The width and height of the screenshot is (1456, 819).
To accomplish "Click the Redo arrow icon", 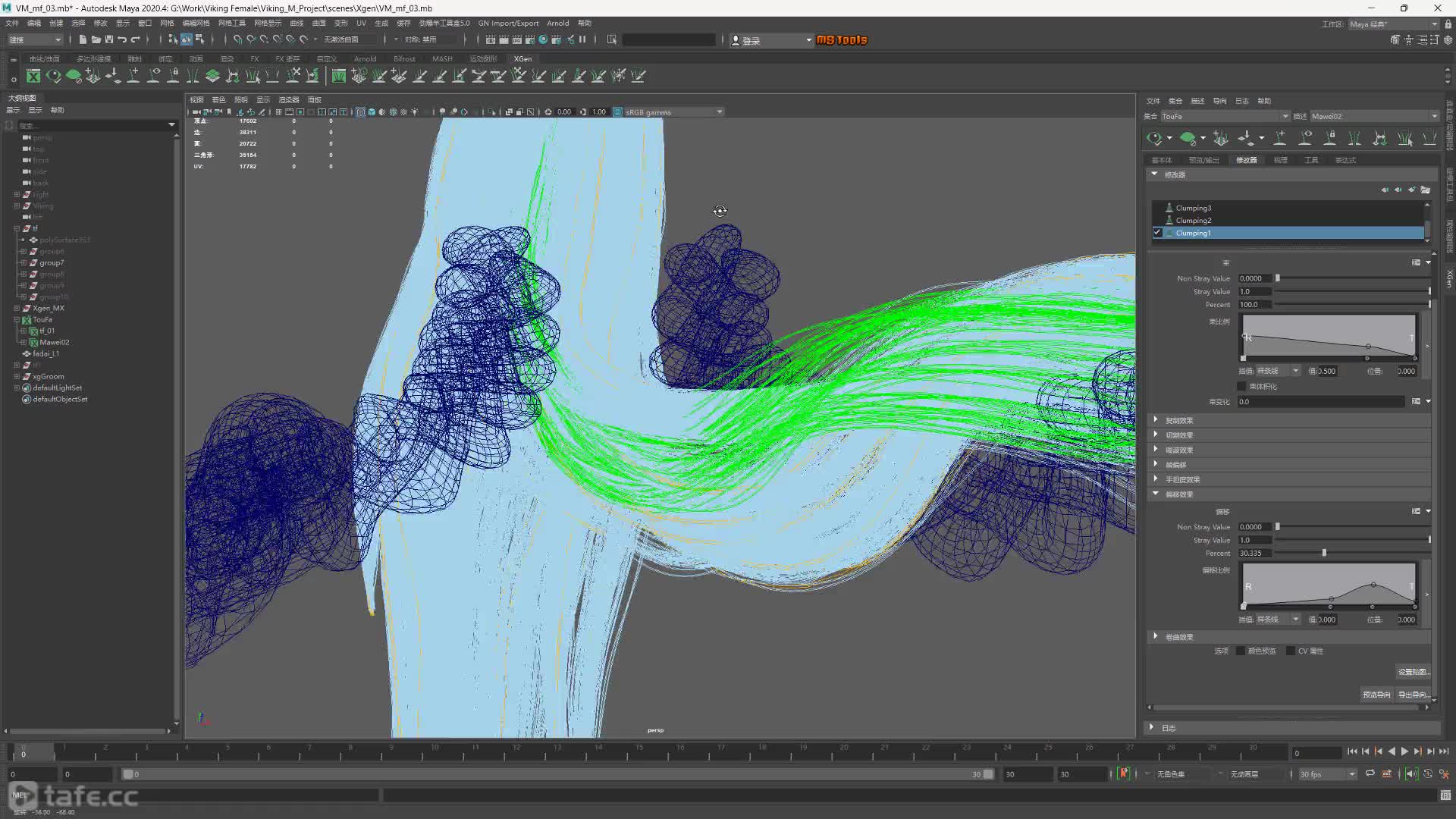I will click(136, 39).
